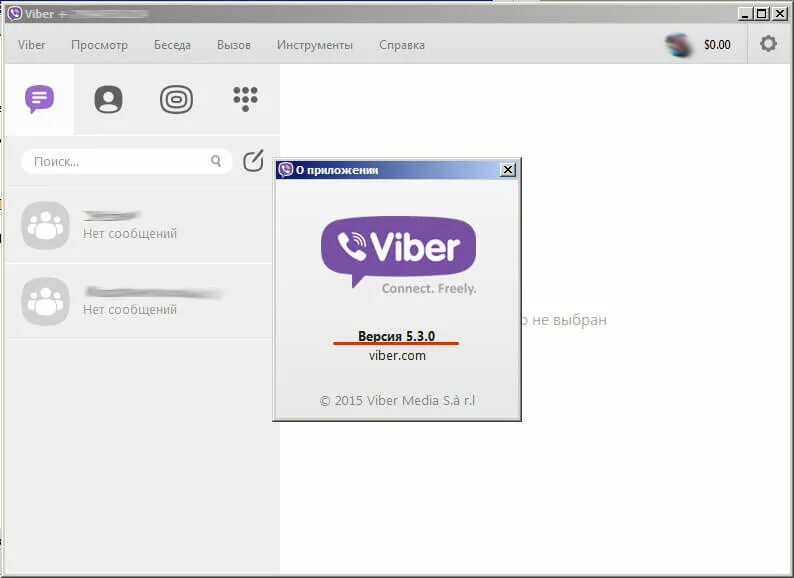The image size is (794, 578).
Task: Close the О приложении dialog
Action: pos(508,170)
